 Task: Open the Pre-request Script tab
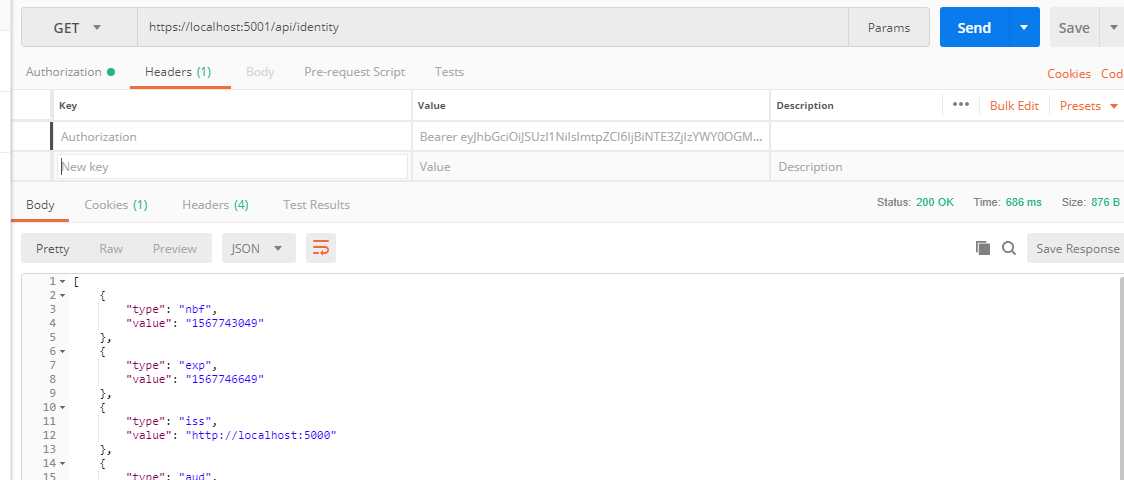pos(354,72)
